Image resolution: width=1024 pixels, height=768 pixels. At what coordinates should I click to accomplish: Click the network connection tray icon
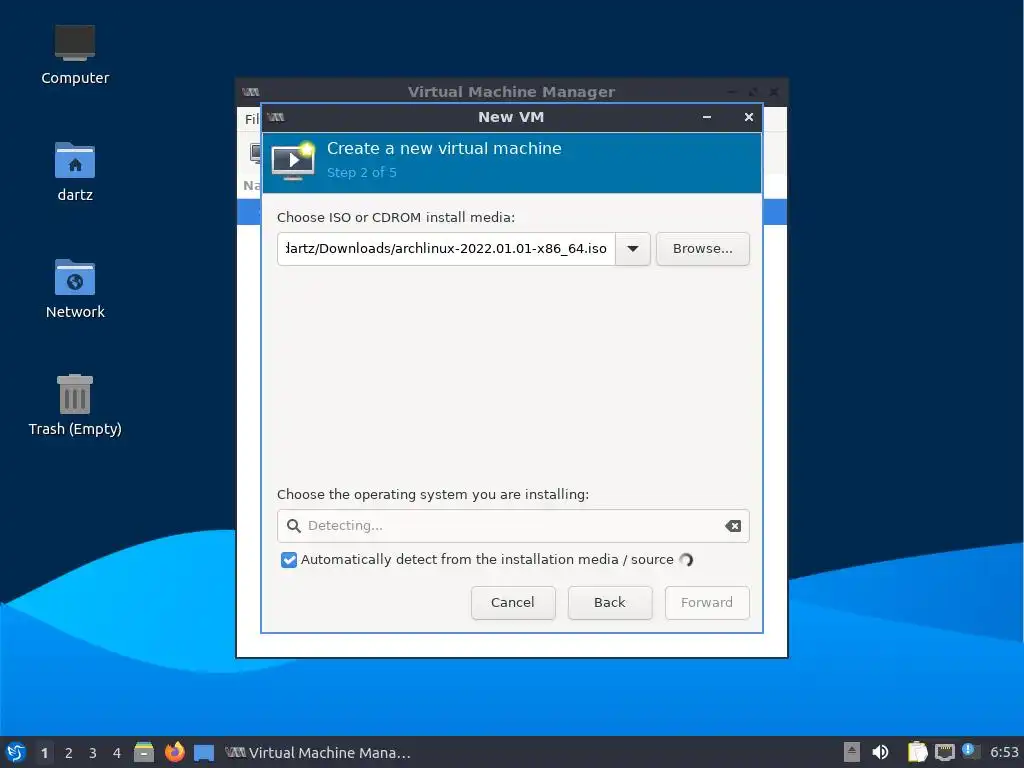[944, 752]
